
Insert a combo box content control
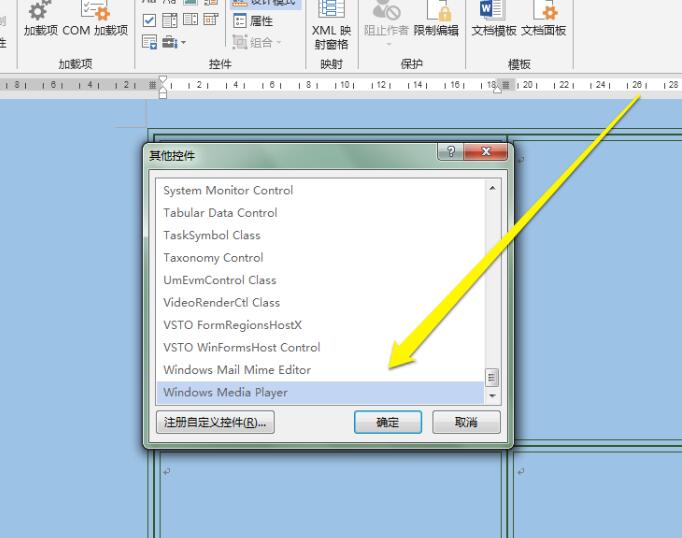pyautogui.click(x=170, y=20)
